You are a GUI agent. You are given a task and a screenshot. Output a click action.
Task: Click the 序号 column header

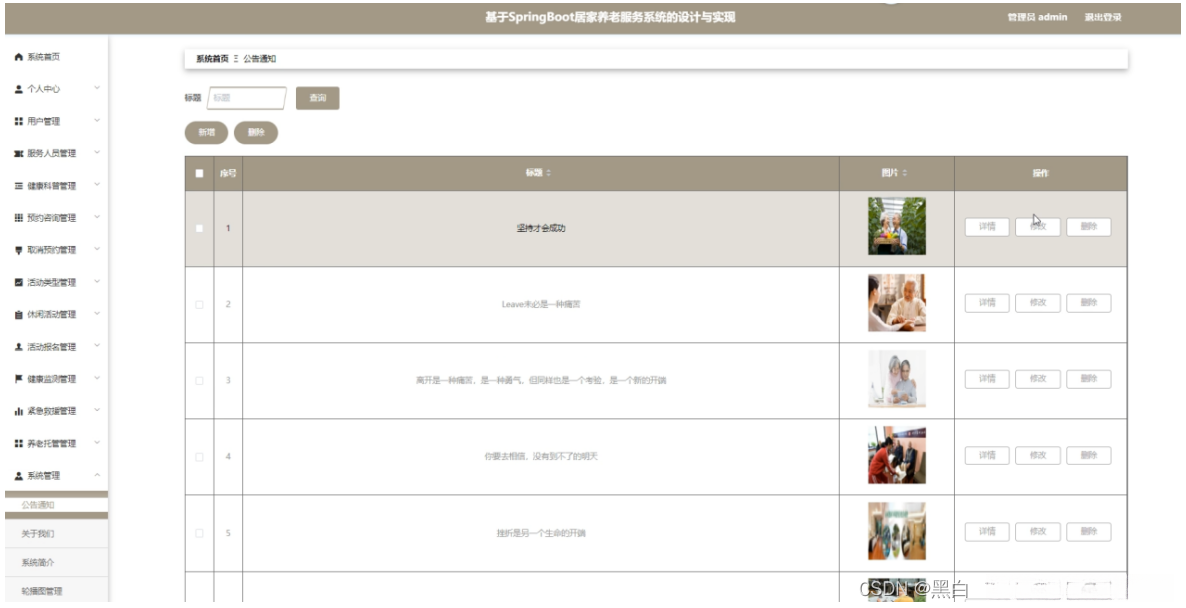tap(228, 173)
